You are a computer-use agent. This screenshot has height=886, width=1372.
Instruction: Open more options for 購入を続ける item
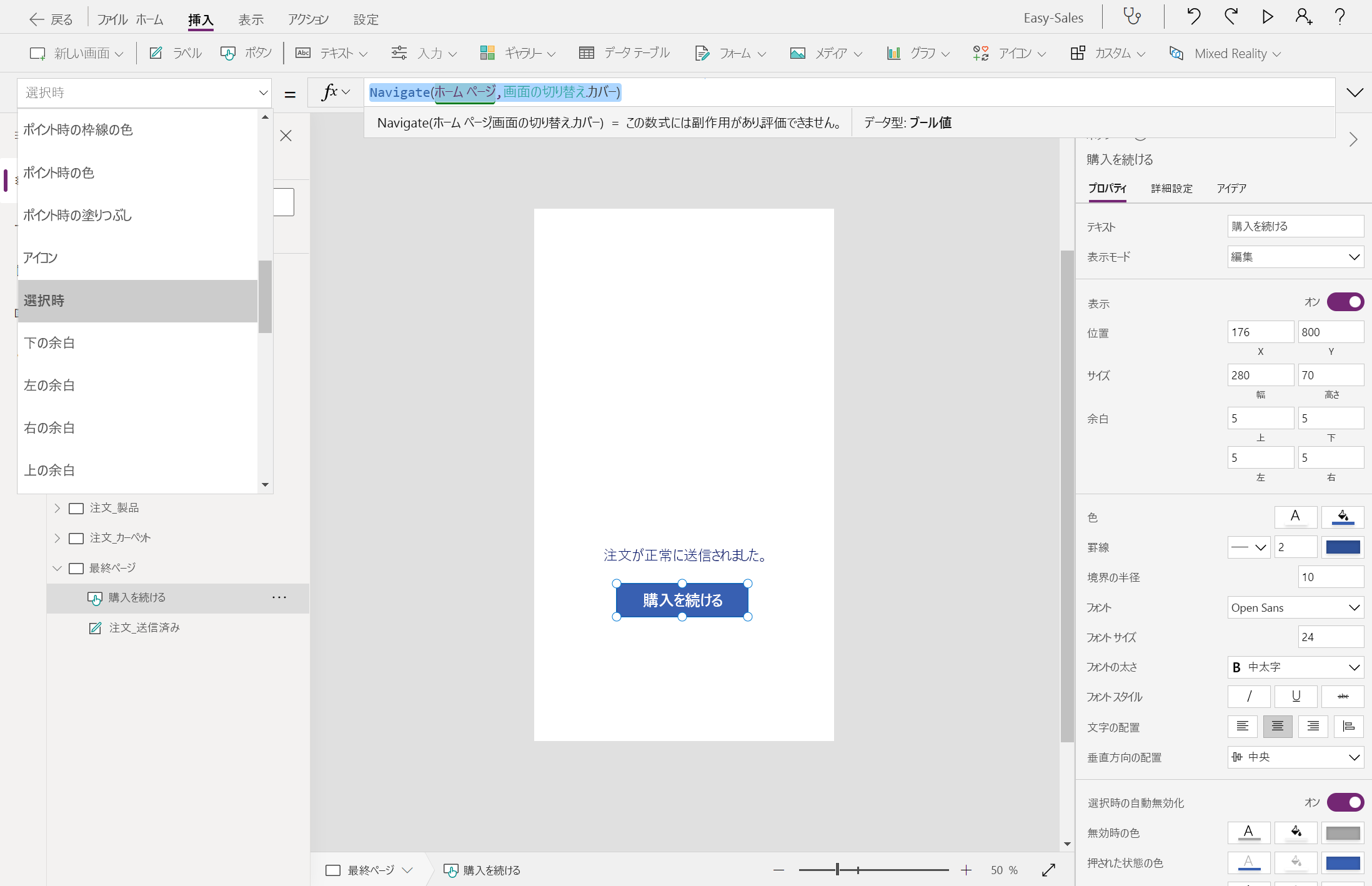click(x=279, y=597)
